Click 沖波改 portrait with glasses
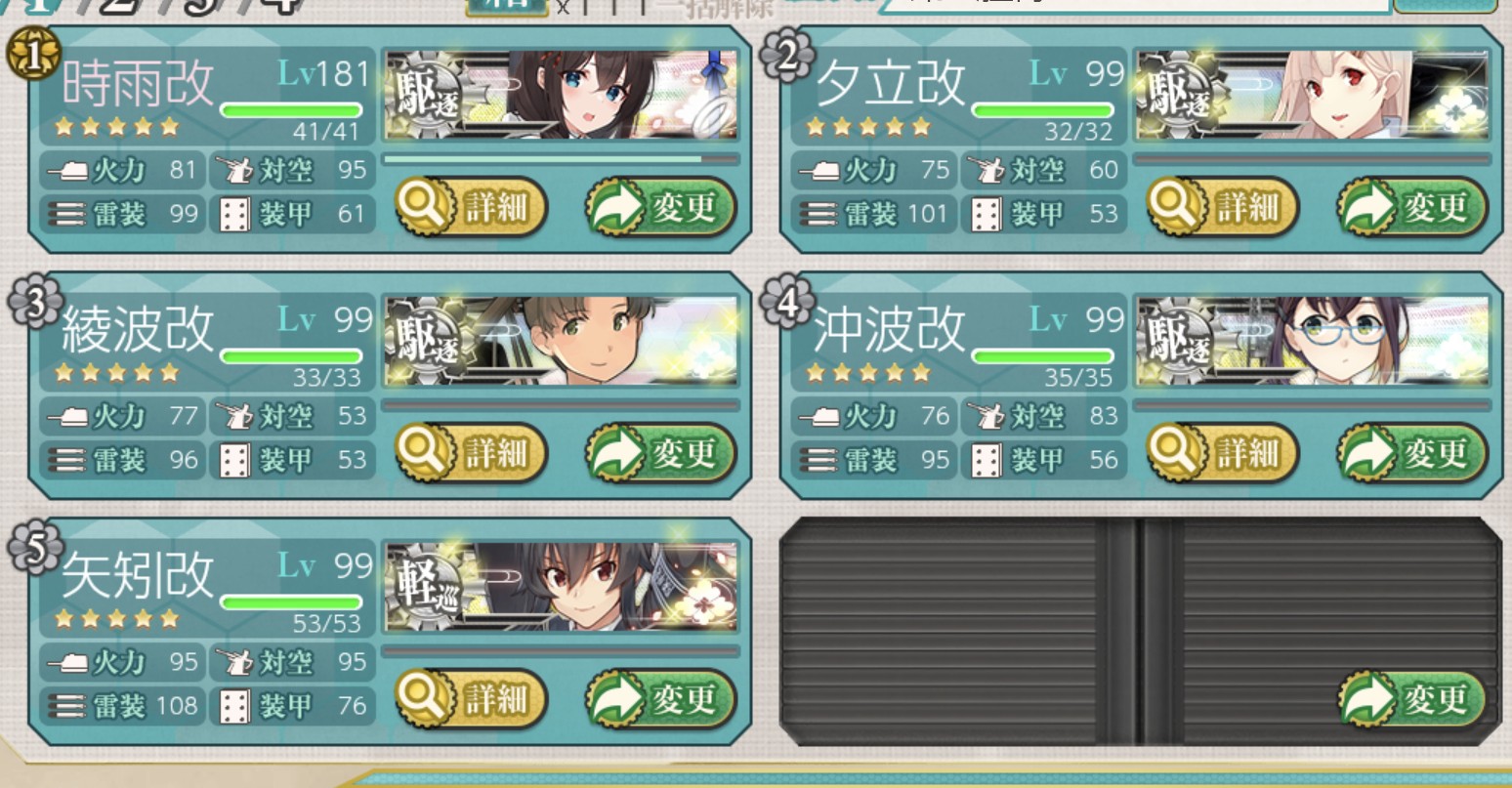Image resolution: width=1512 pixels, height=788 pixels. 1313,341
